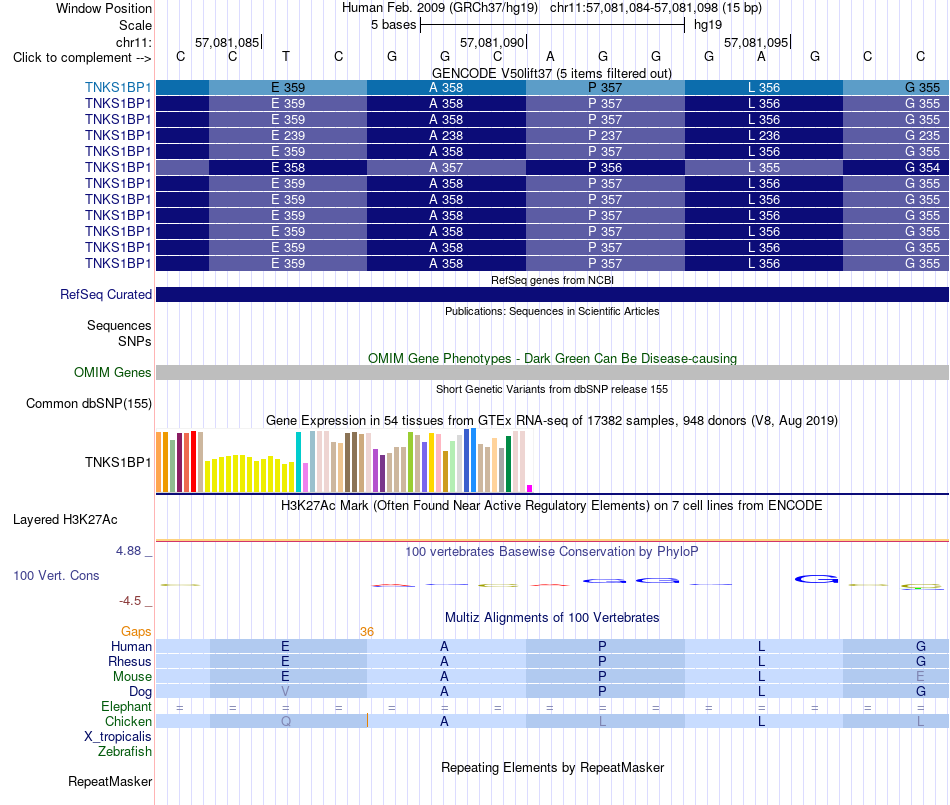Click '100 vertebrates Basewise Conservation by PhyloP' title

552,551
